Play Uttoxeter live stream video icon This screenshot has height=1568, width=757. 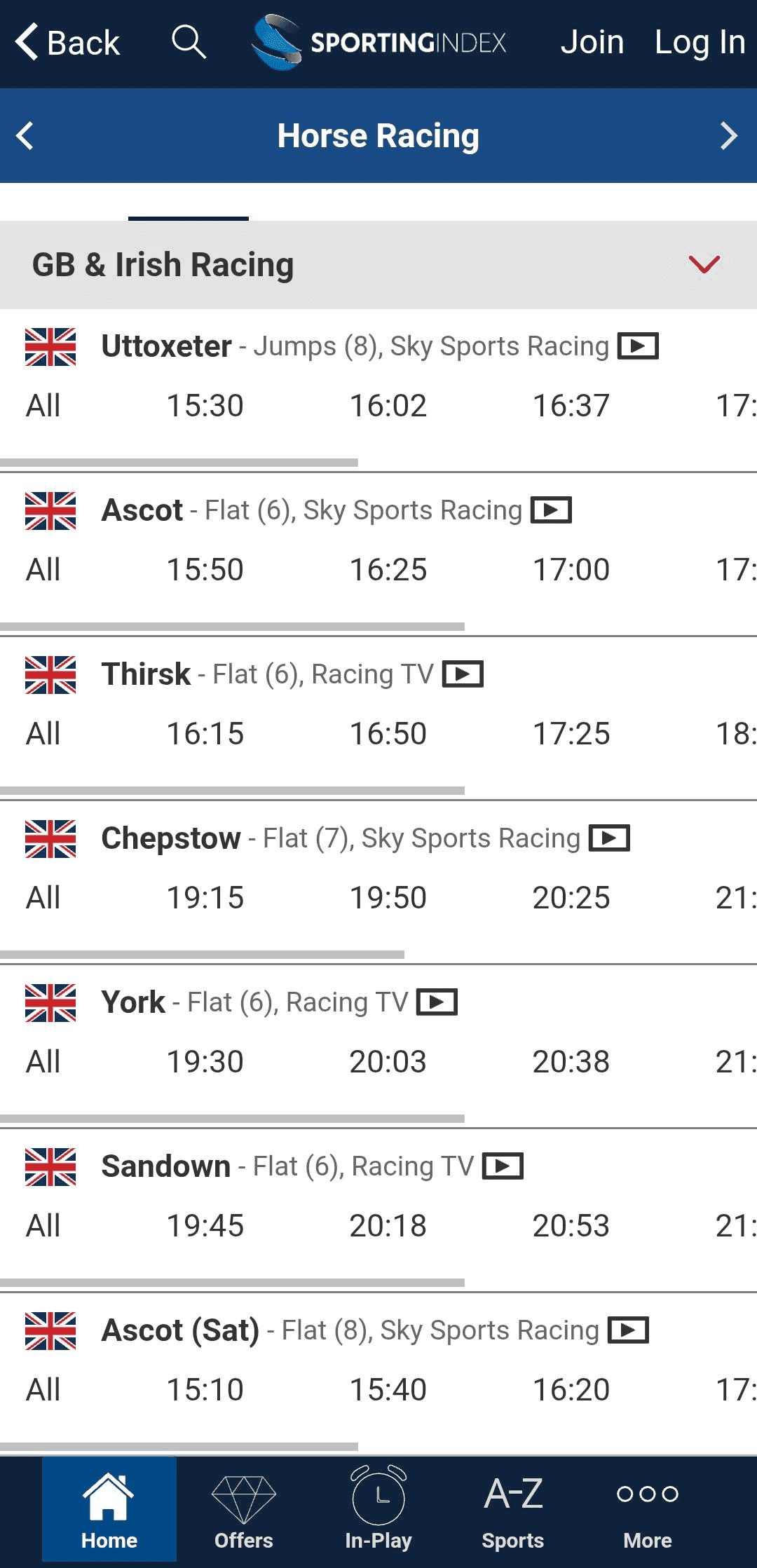point(637,346)
